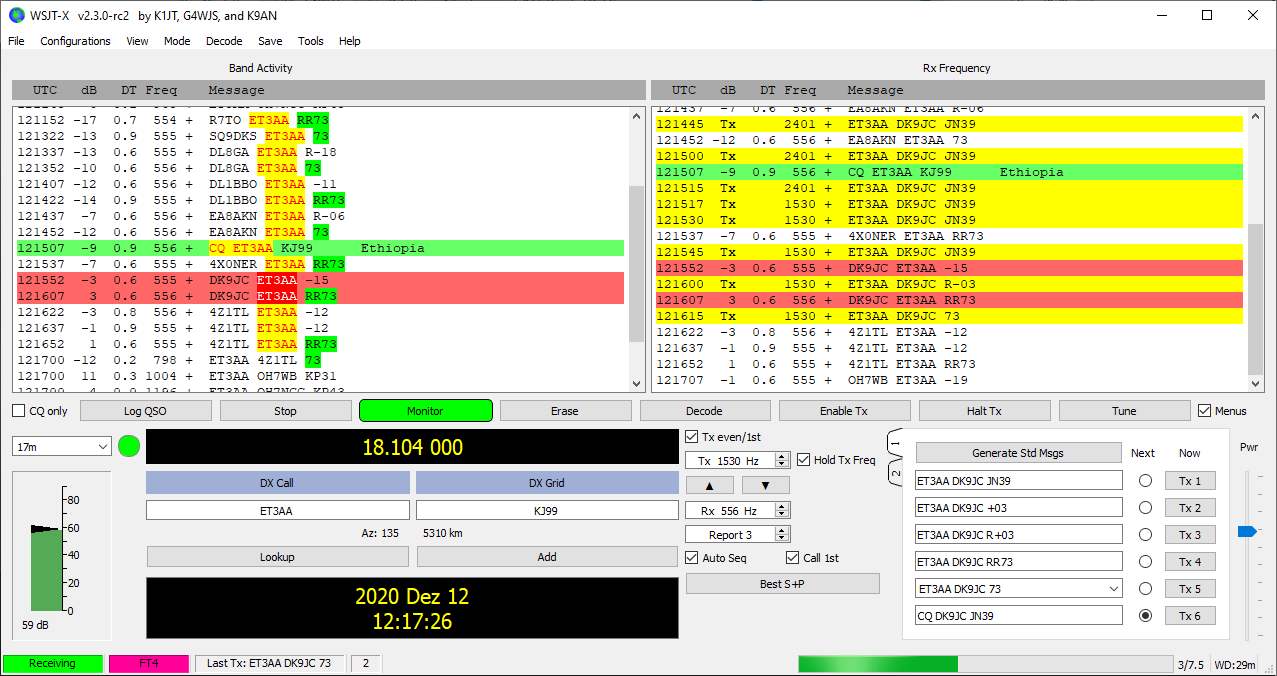Click the Tx 2 button
Screen dimensions: 1277x676
point(1190,508)
